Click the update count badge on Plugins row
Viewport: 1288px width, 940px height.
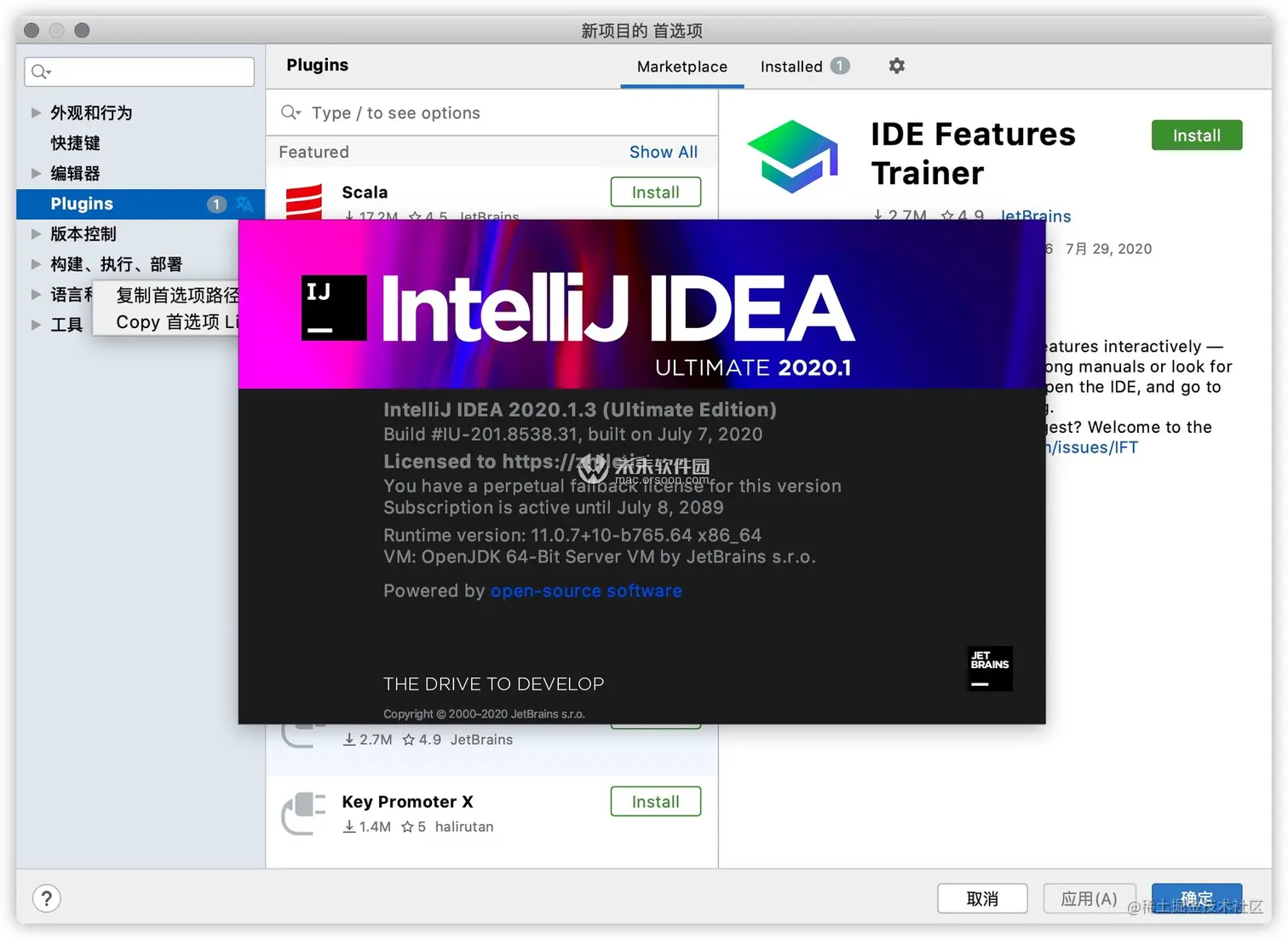[x=216, y=204]
